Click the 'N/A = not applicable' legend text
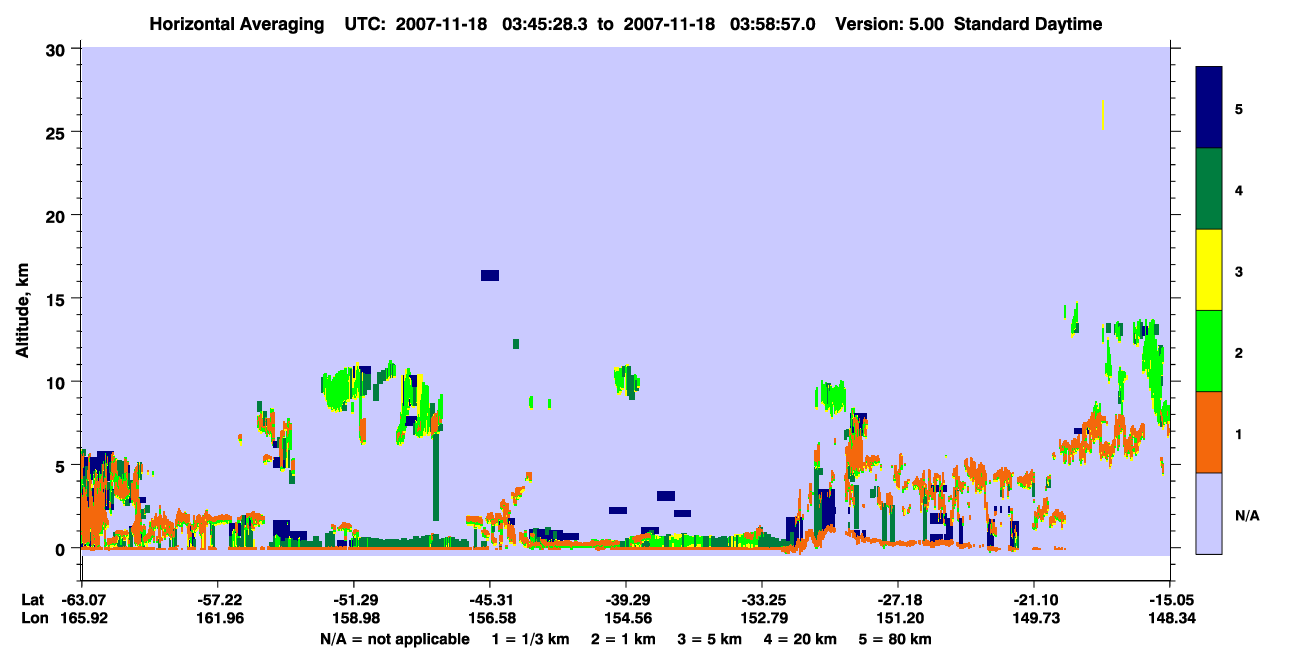This screenshot has width=1300, height=667. click(x=395, y=639)
